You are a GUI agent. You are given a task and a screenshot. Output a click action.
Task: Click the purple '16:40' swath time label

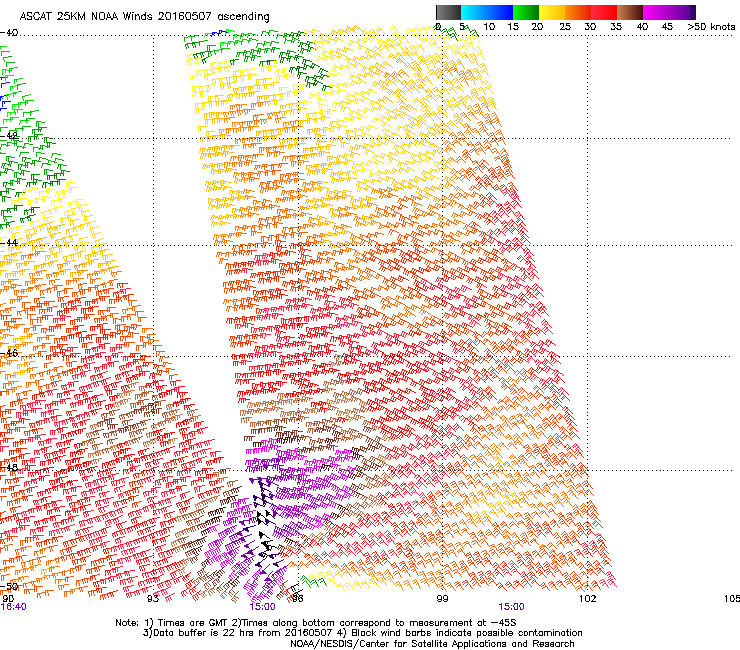pyautogui.click(x=13, y=607)
